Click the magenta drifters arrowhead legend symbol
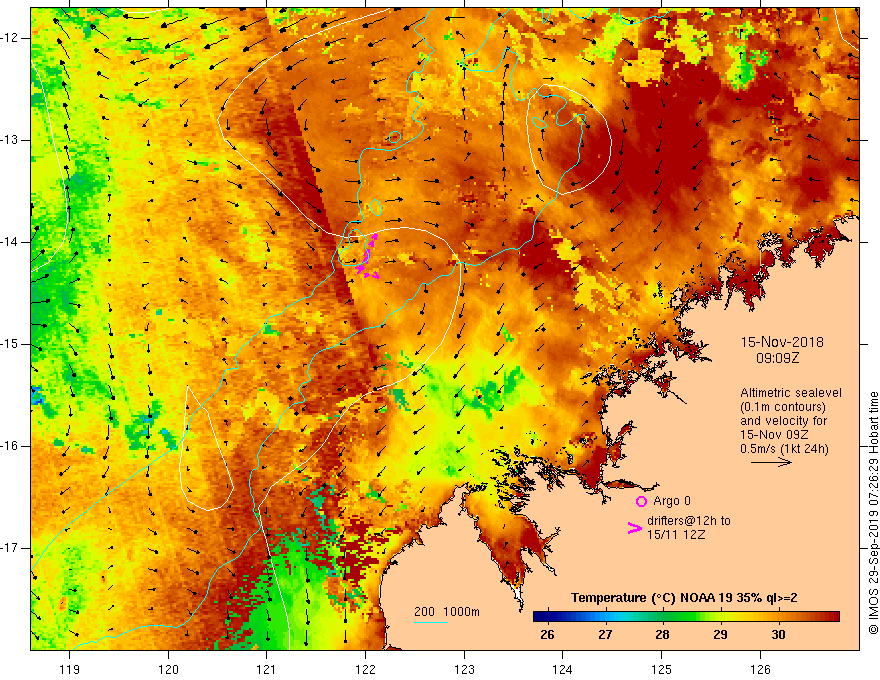 click(x=634, y=528)
